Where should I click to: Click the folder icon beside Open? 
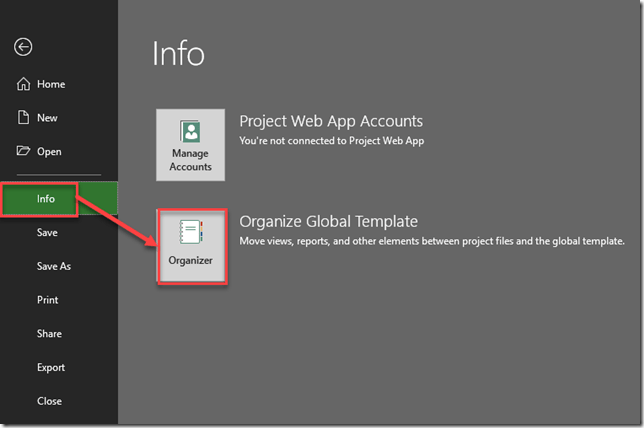[x=23, y=152]
